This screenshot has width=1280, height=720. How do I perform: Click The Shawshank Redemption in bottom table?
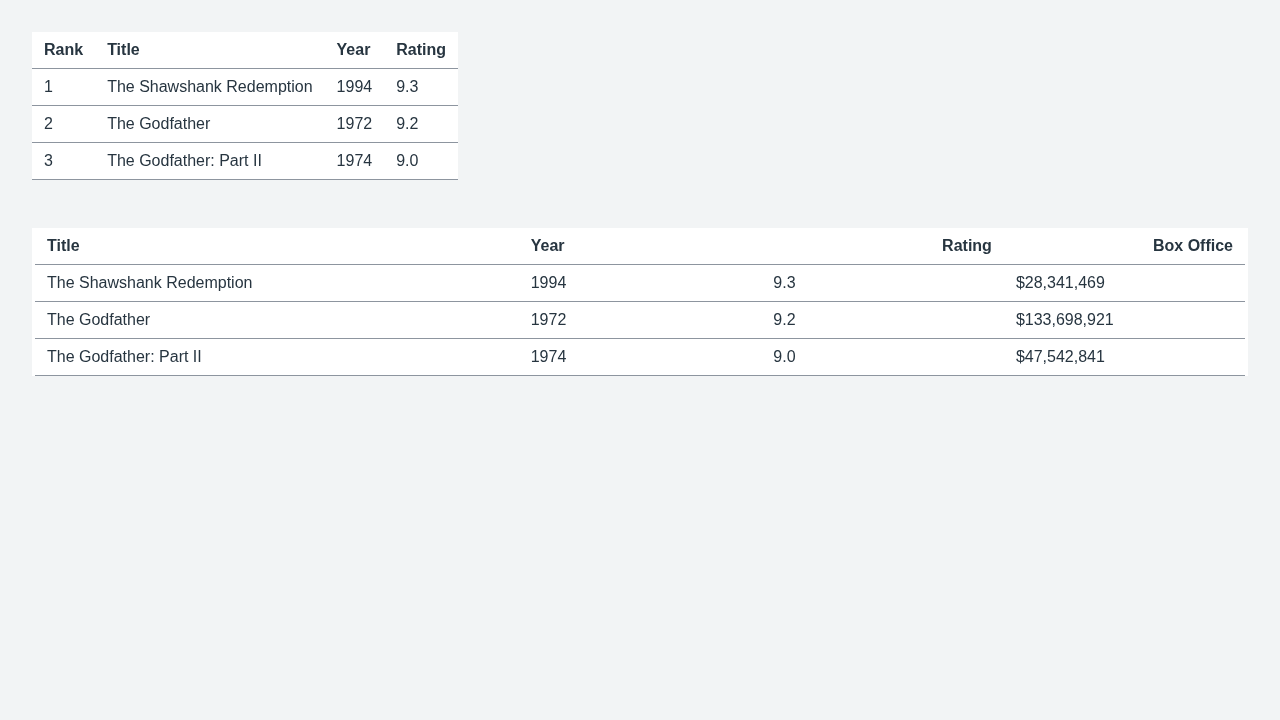pyautogui.click(x=150, y=283)
